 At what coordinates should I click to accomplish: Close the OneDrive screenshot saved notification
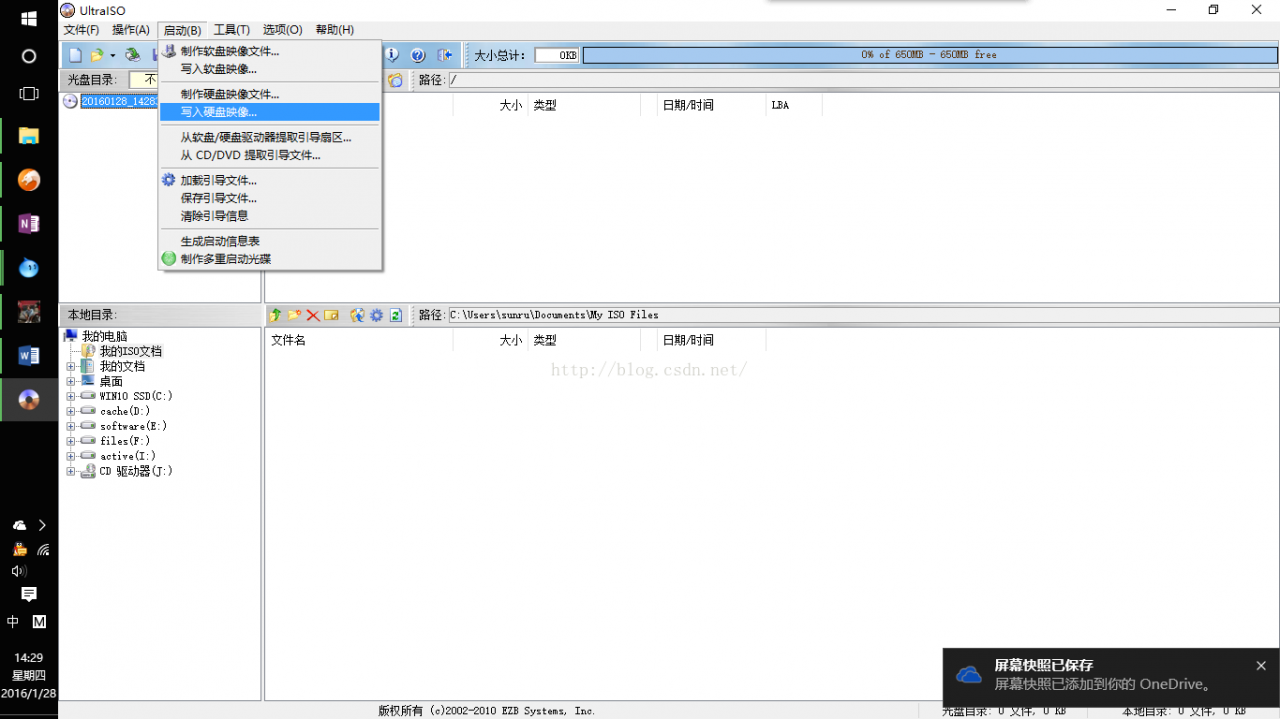1260,666
